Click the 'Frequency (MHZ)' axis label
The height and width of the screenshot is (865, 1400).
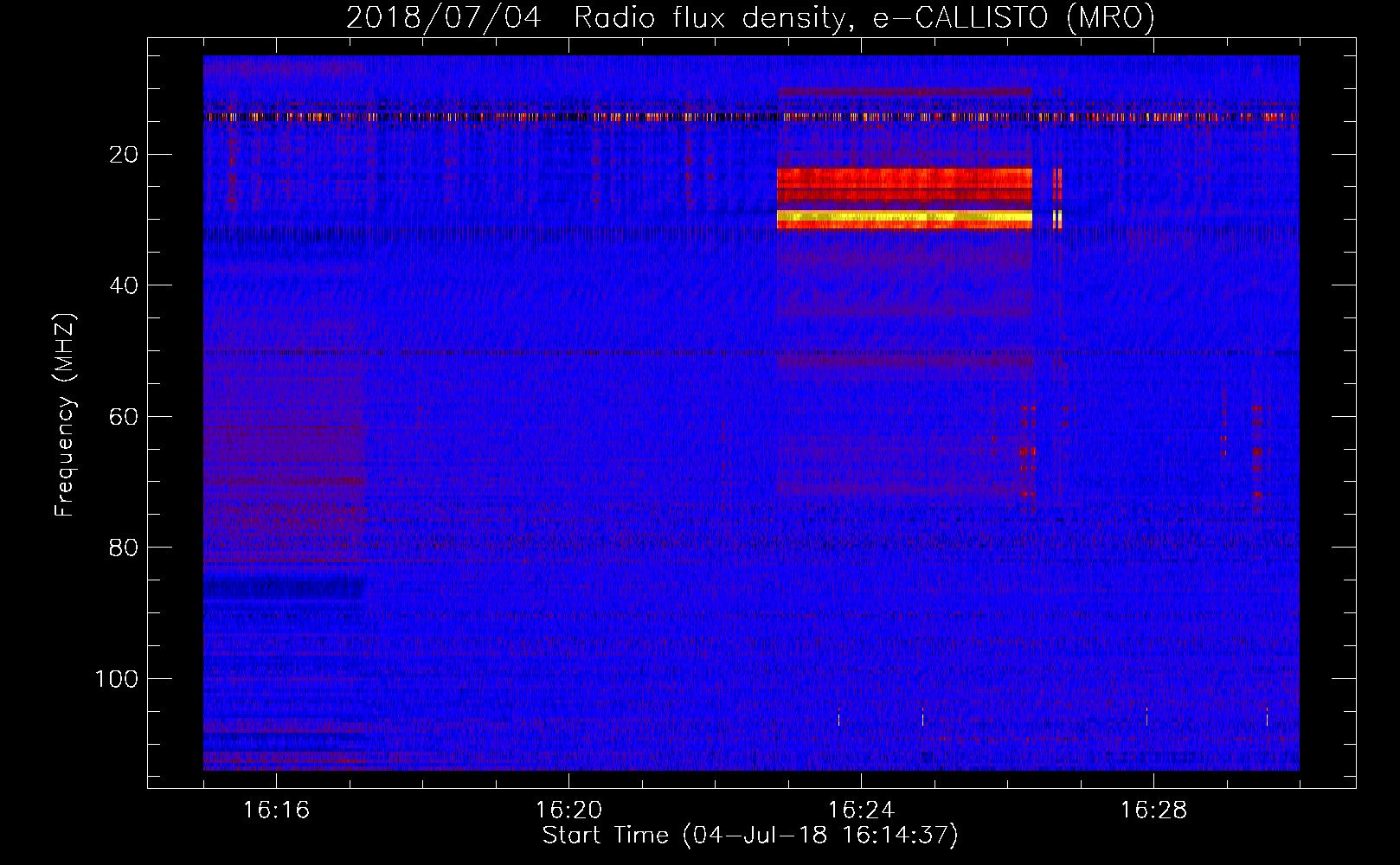pyautogui.click(x=65, y=414)
